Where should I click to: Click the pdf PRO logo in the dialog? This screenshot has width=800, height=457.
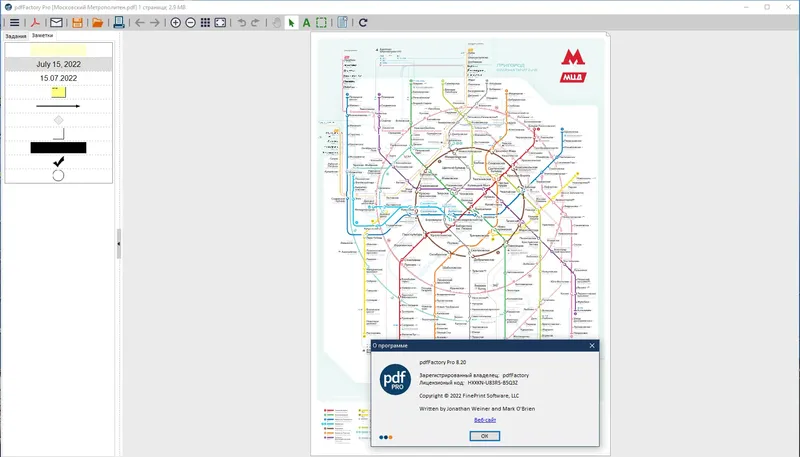point(395,379)
